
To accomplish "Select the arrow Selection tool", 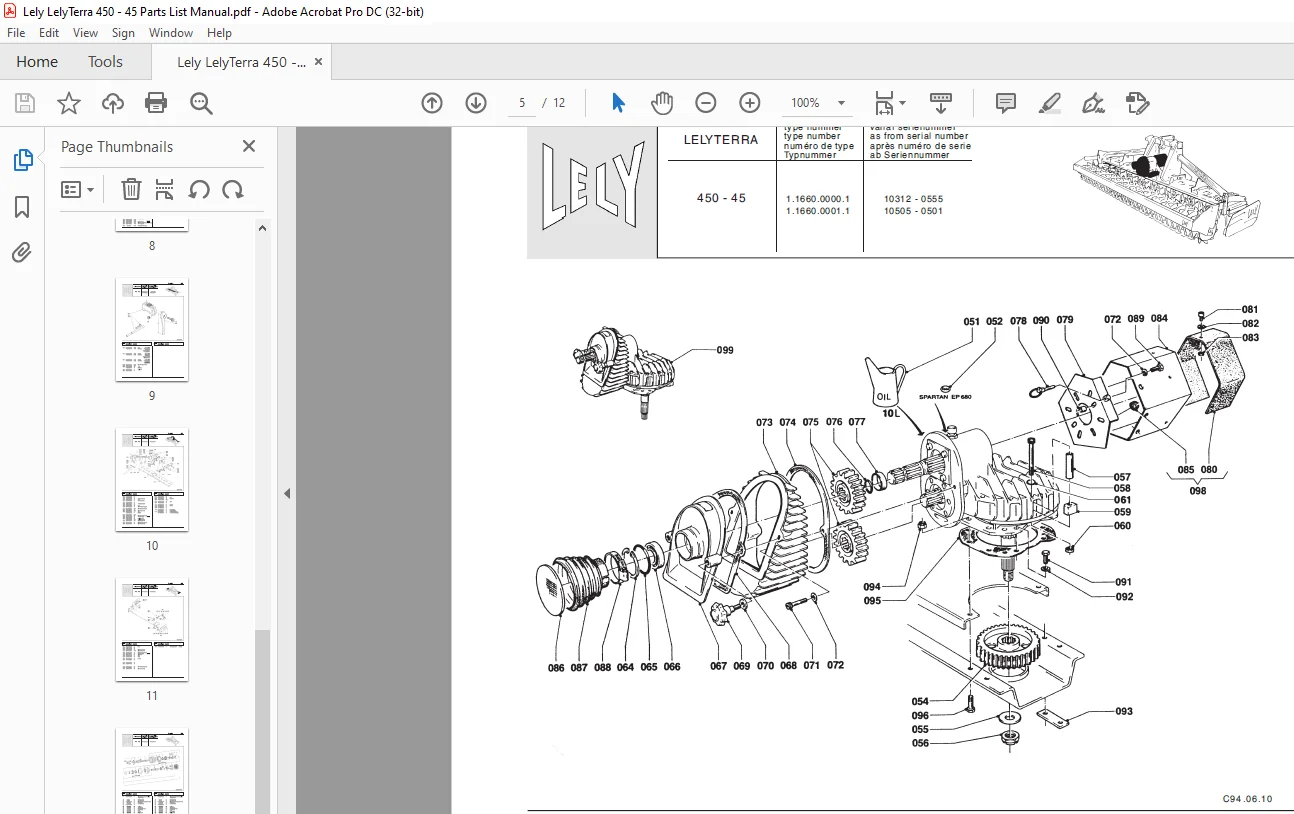I will pos(618,102).
